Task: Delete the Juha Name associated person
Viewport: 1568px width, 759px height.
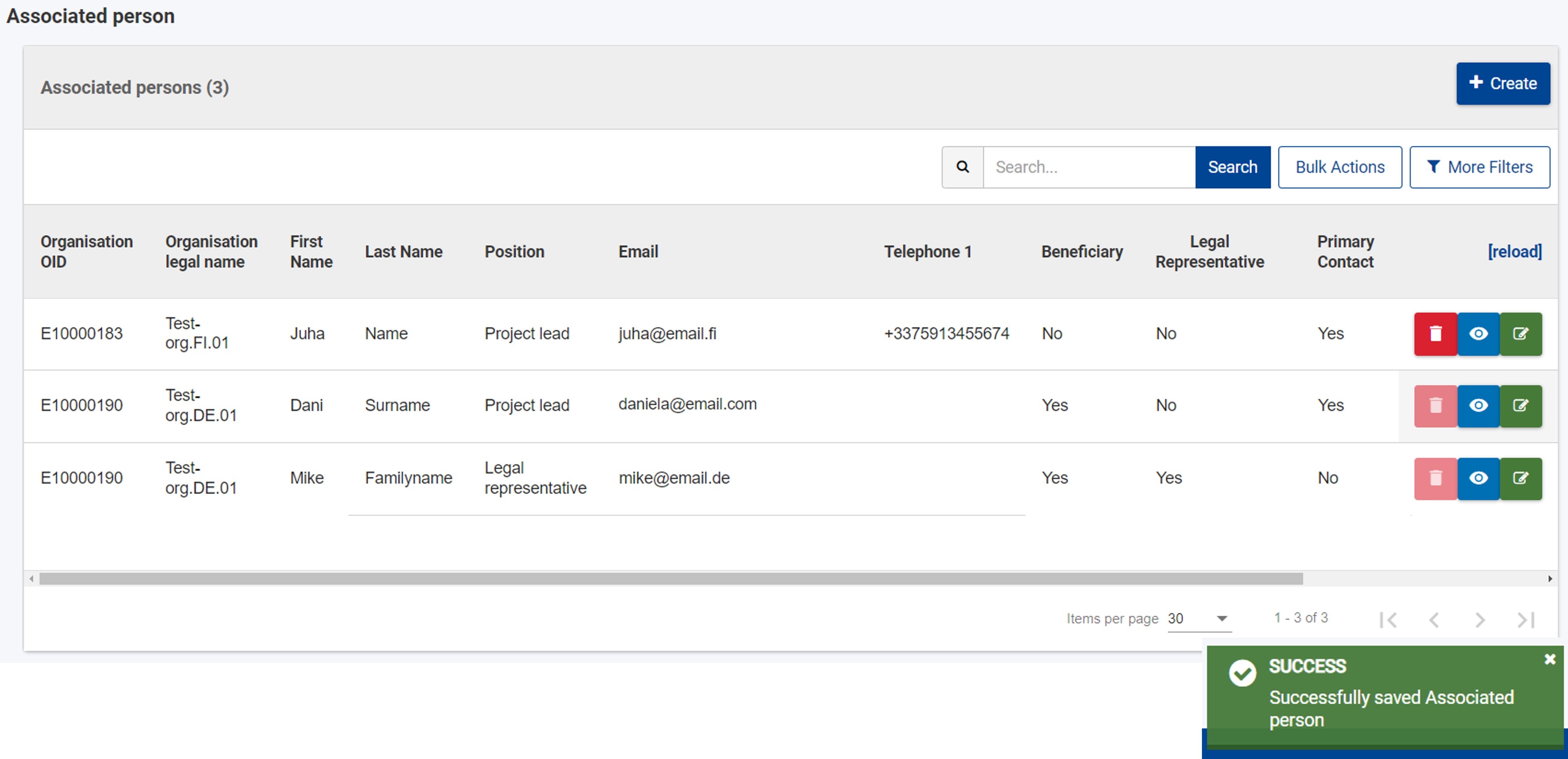Action: (x=1435, y=333)
